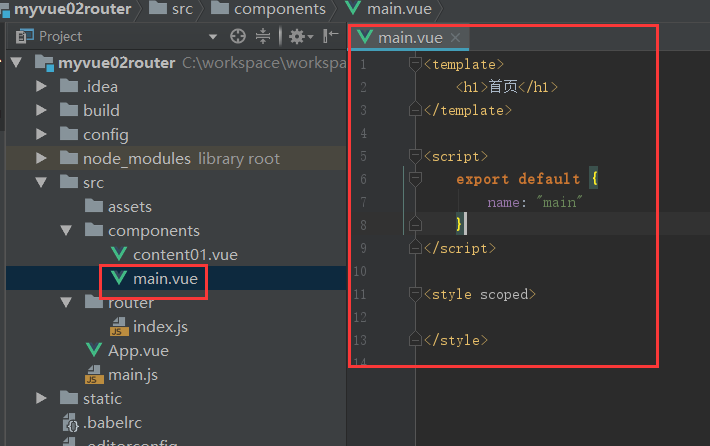
Task: Click line number 10 in the gutter
Action: click(x=360, y=271)
